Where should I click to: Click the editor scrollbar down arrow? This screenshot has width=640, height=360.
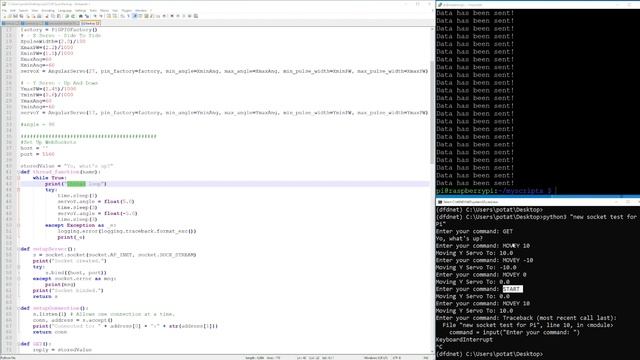[432, 351]
